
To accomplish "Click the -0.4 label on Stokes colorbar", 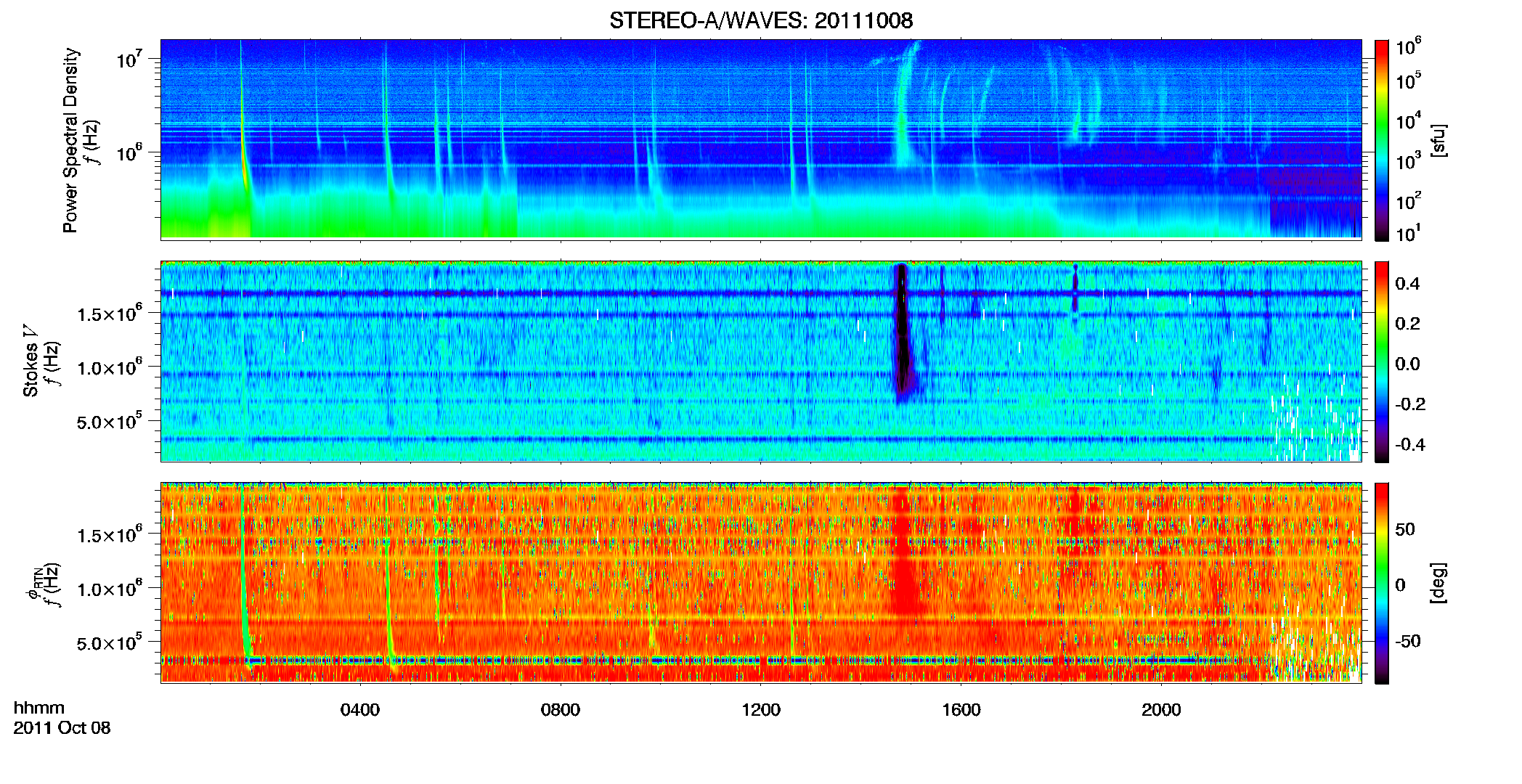I will tap(1410, 444).
